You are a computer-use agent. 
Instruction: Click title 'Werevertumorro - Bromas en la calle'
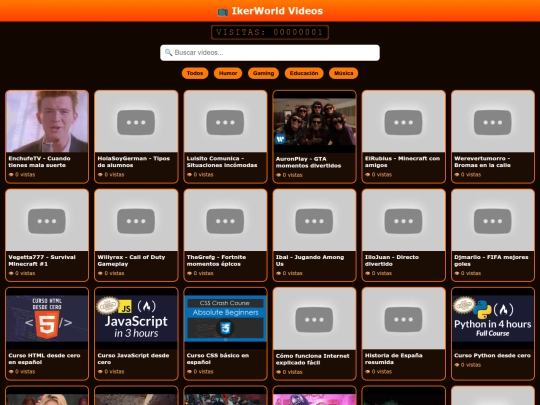tap(482, 162)
